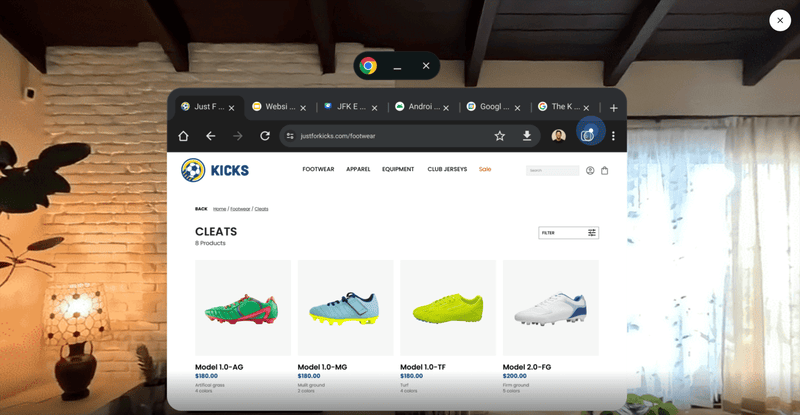Click the Model 1.0-AG product title
800x415 pixels.
[219, 367]
